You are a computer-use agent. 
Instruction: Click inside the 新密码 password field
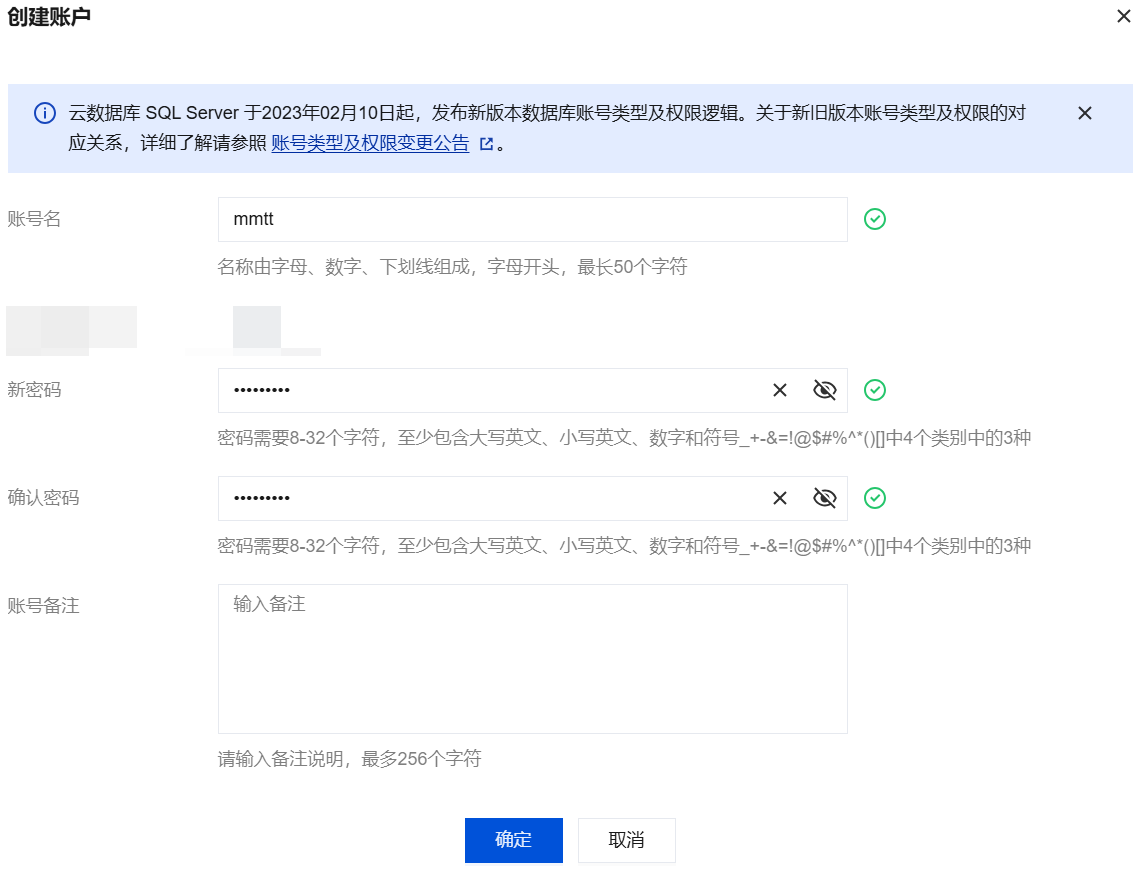pos(490,390)
